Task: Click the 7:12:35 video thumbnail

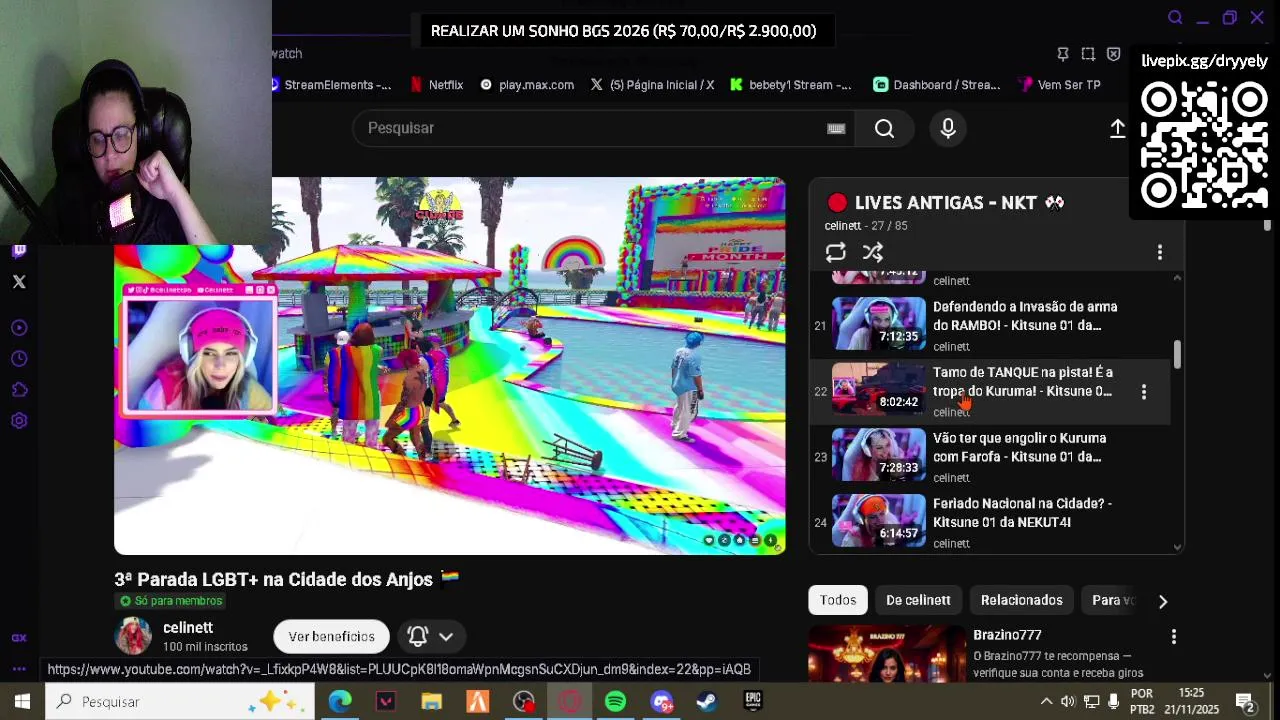Action: 879,324
